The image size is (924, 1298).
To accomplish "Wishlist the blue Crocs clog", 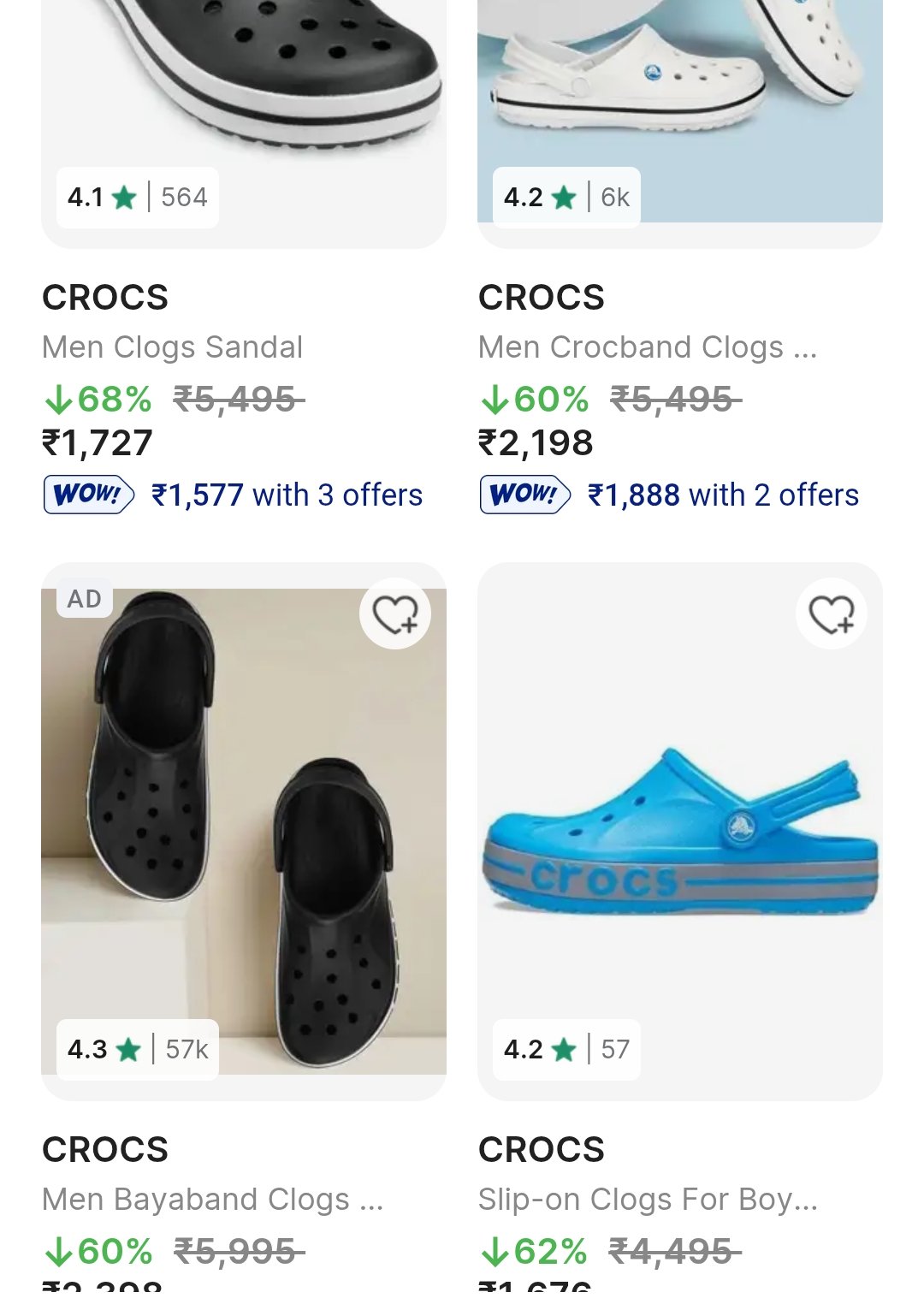I will [831, 613].
